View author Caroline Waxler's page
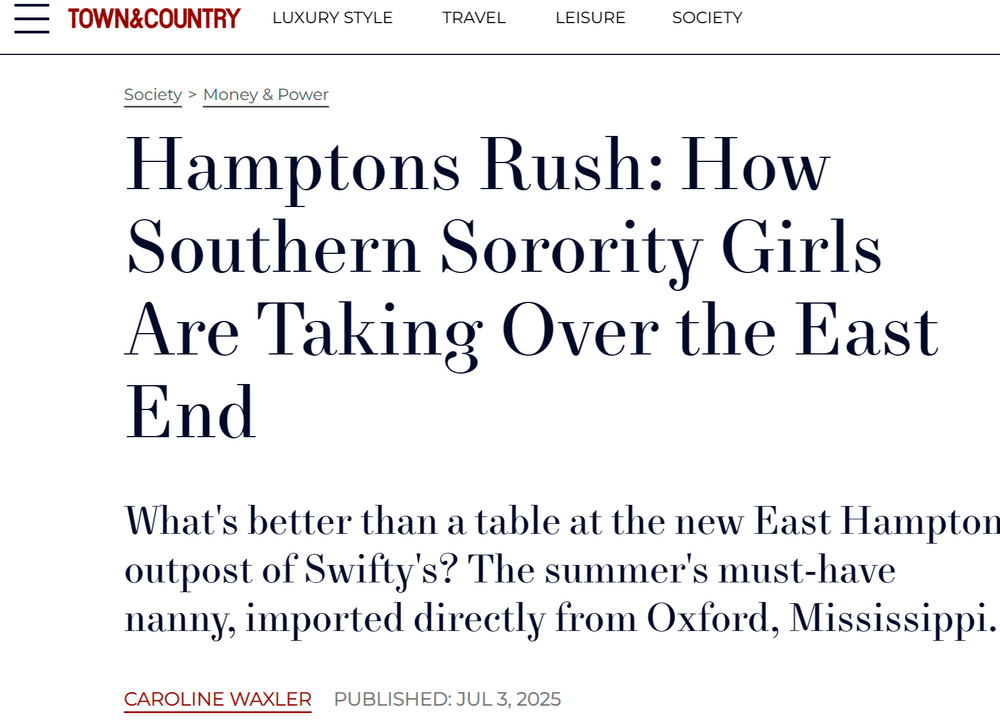Screen dimensions: 1000x720 pyautogui.click(x=218, y=699)
